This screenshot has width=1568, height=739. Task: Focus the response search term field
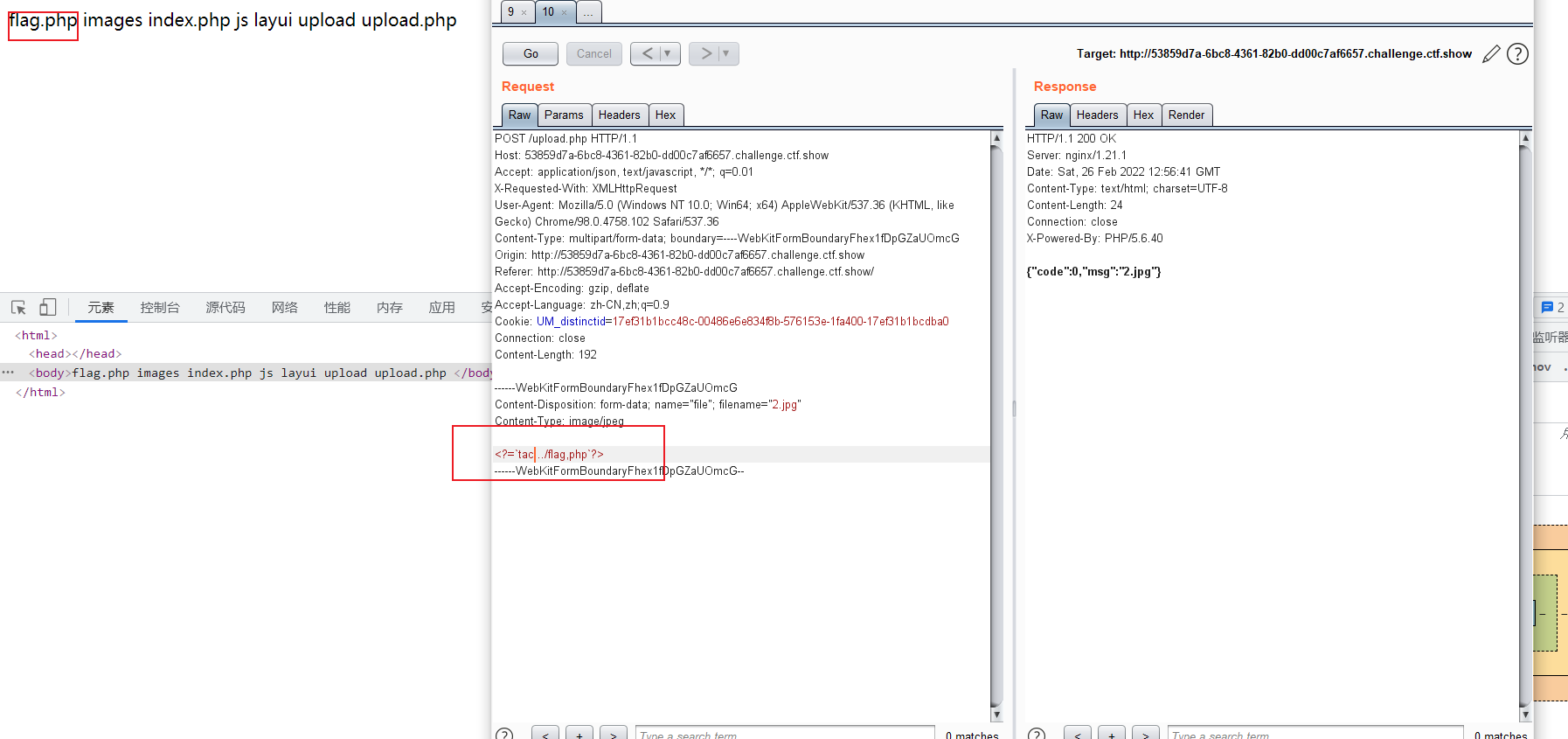1315,734
